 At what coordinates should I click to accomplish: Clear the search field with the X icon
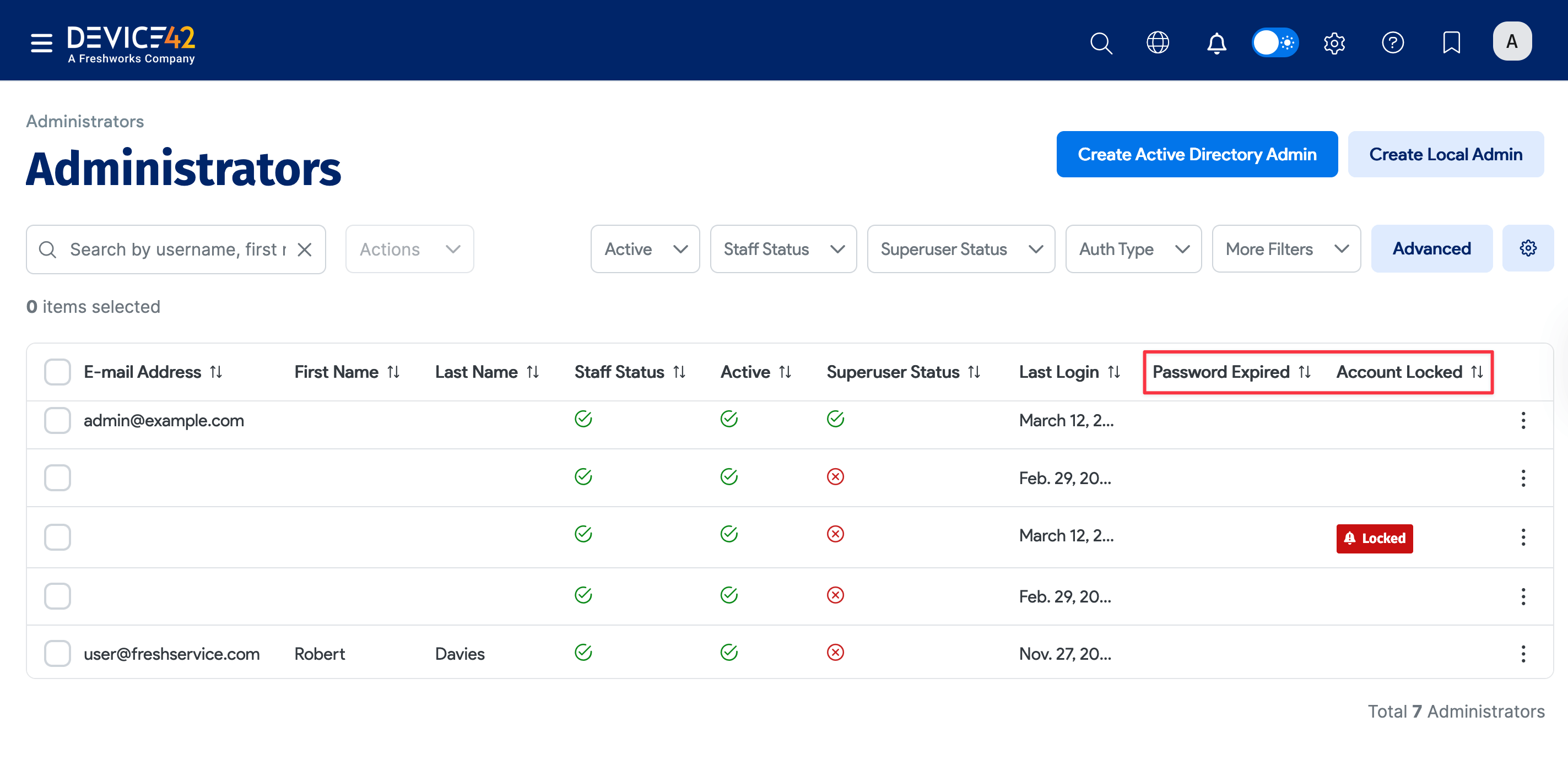(x=304, y=249)
